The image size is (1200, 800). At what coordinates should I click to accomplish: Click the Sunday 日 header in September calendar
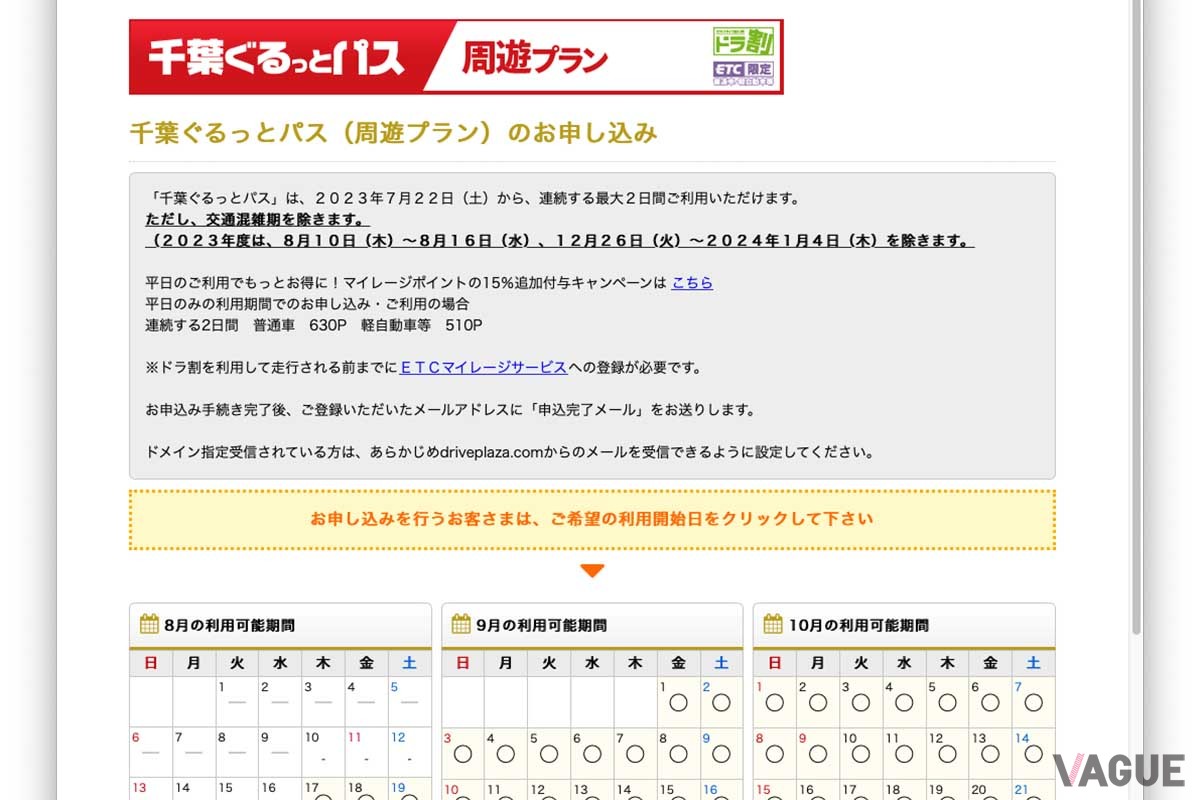pyautogui.click(x=462, y=662)
